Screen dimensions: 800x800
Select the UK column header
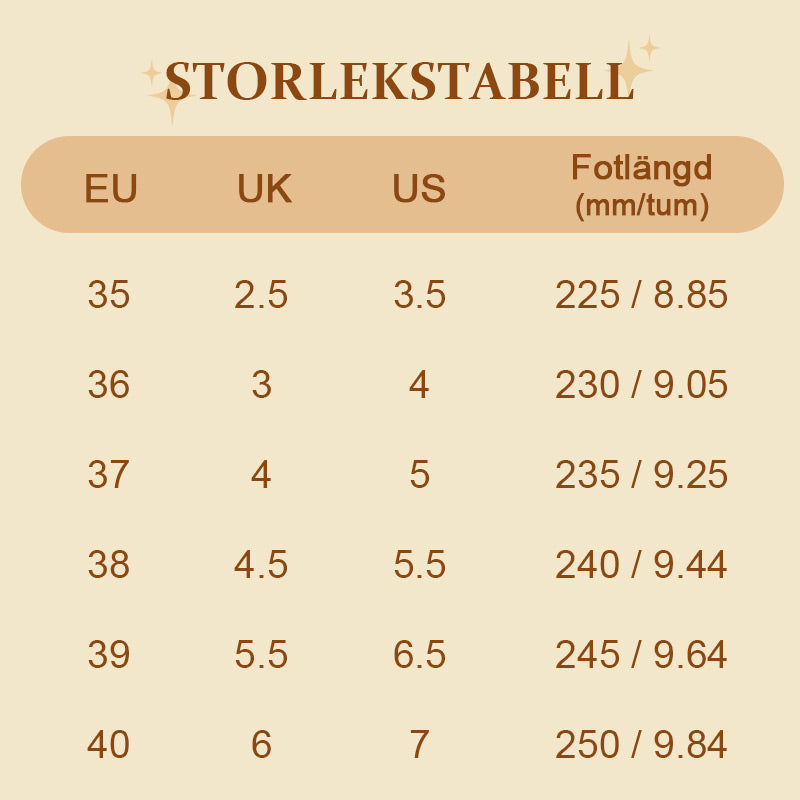[x=264, y=189]
